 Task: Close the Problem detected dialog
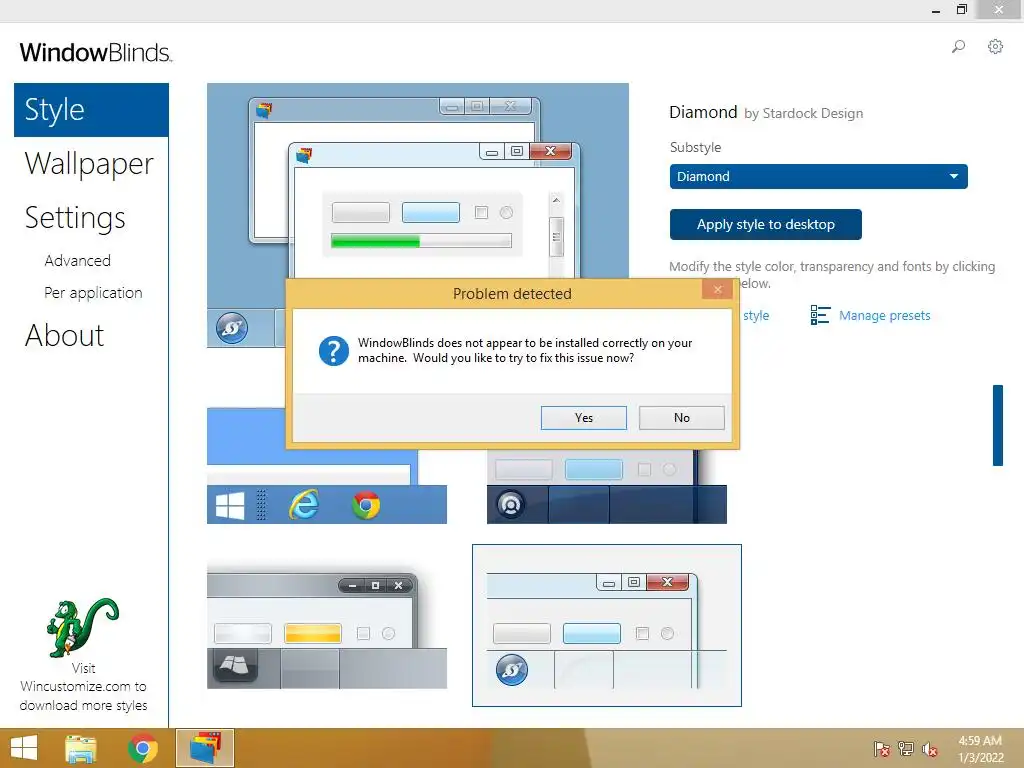click(718, 289)
